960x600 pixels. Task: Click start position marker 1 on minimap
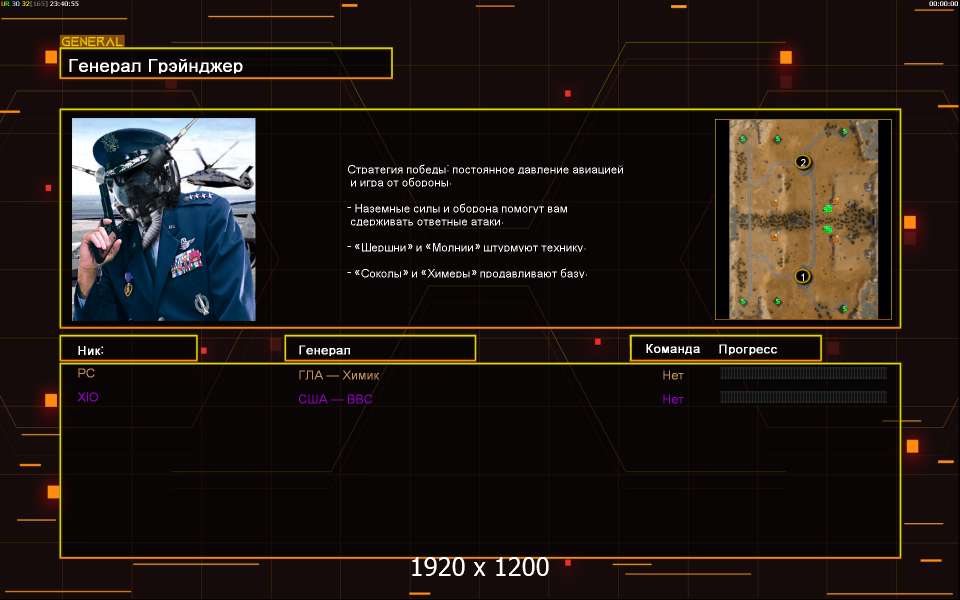coord(802,276)
